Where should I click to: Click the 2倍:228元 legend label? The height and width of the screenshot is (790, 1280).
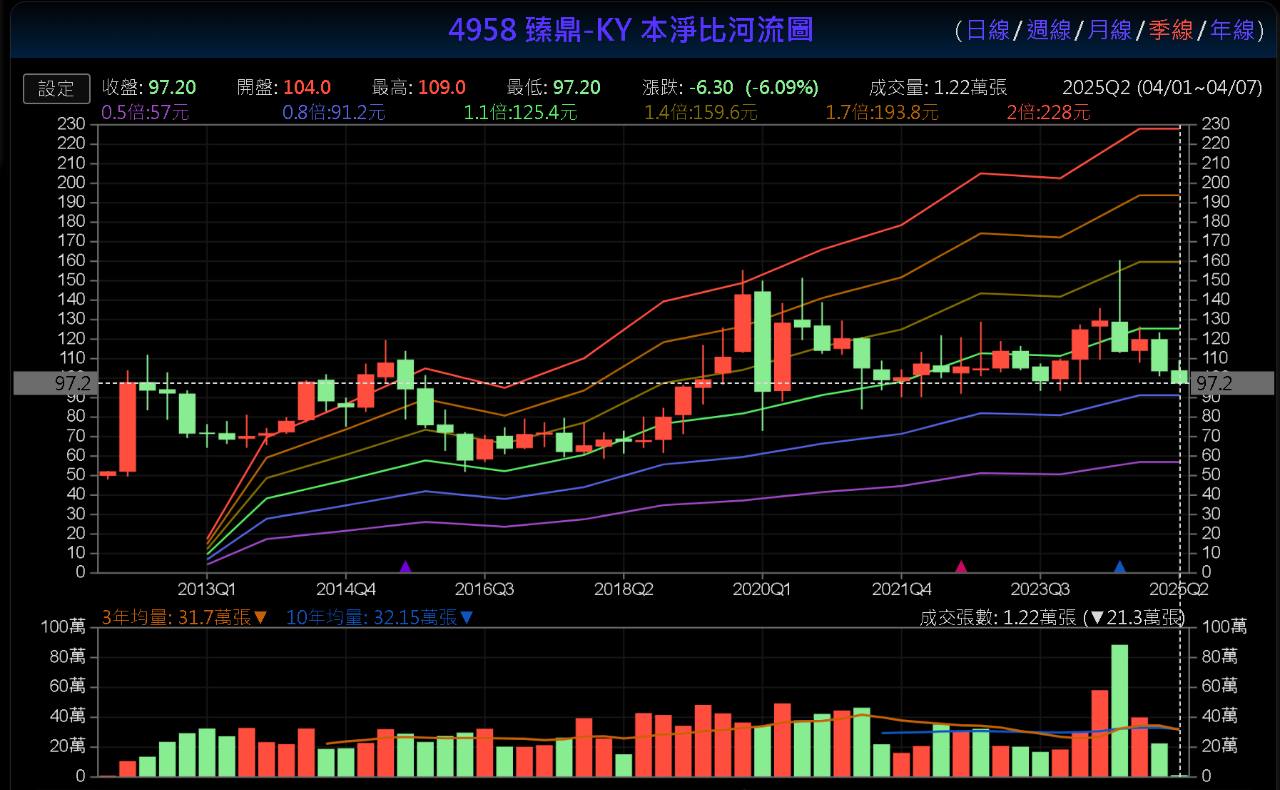pyautogui.click(x=1047, y=112)
